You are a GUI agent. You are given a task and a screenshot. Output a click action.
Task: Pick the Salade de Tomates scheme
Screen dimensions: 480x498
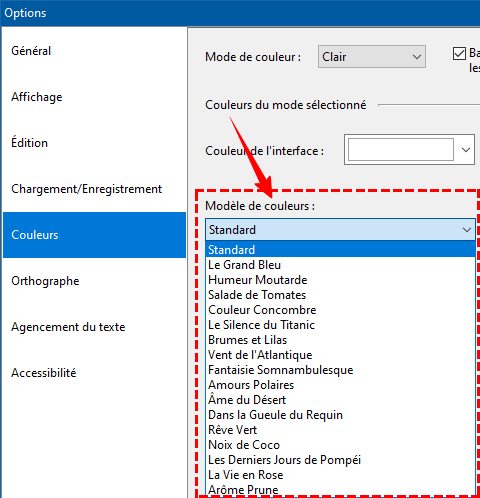pyautogui.click(x=340, y=295)
